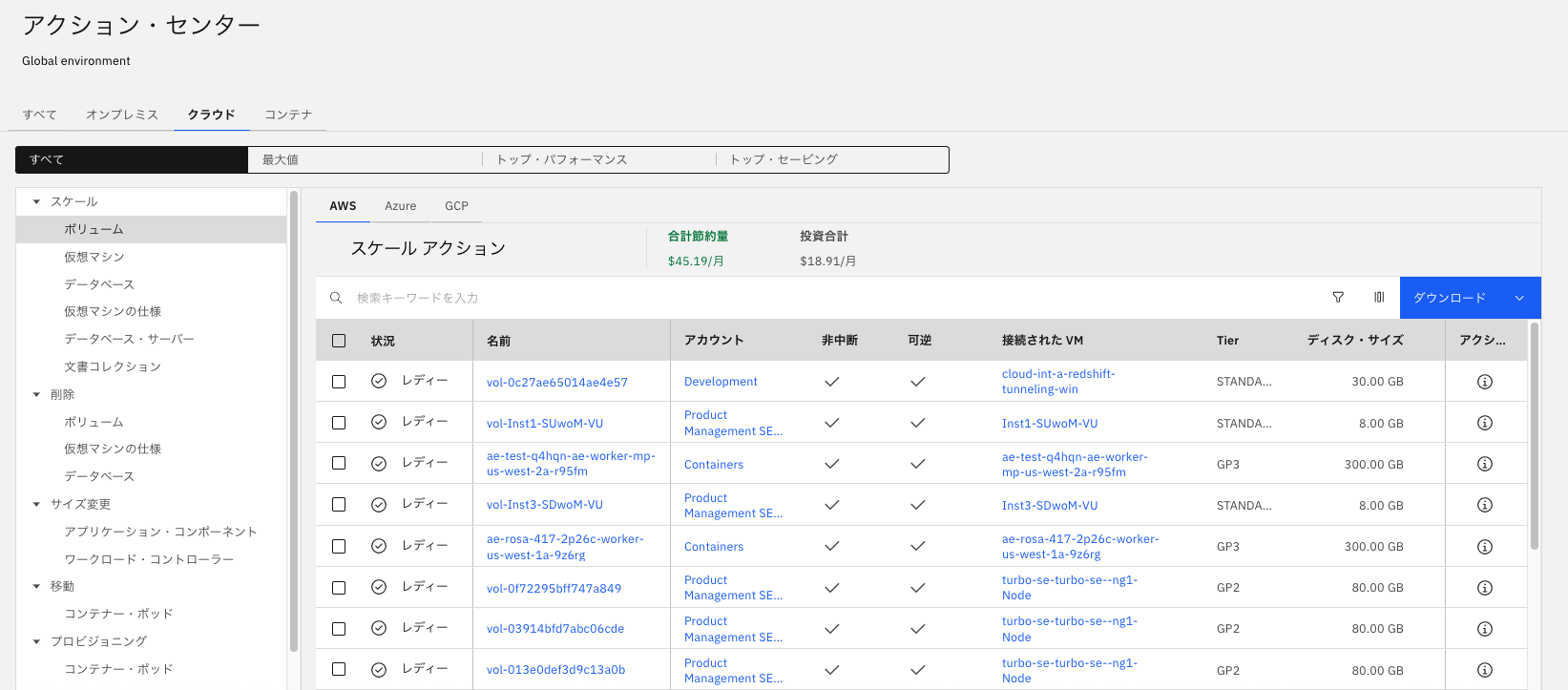The image size is (1568, 690).
Task: Open the Development account link
Action: coord(721,382)
